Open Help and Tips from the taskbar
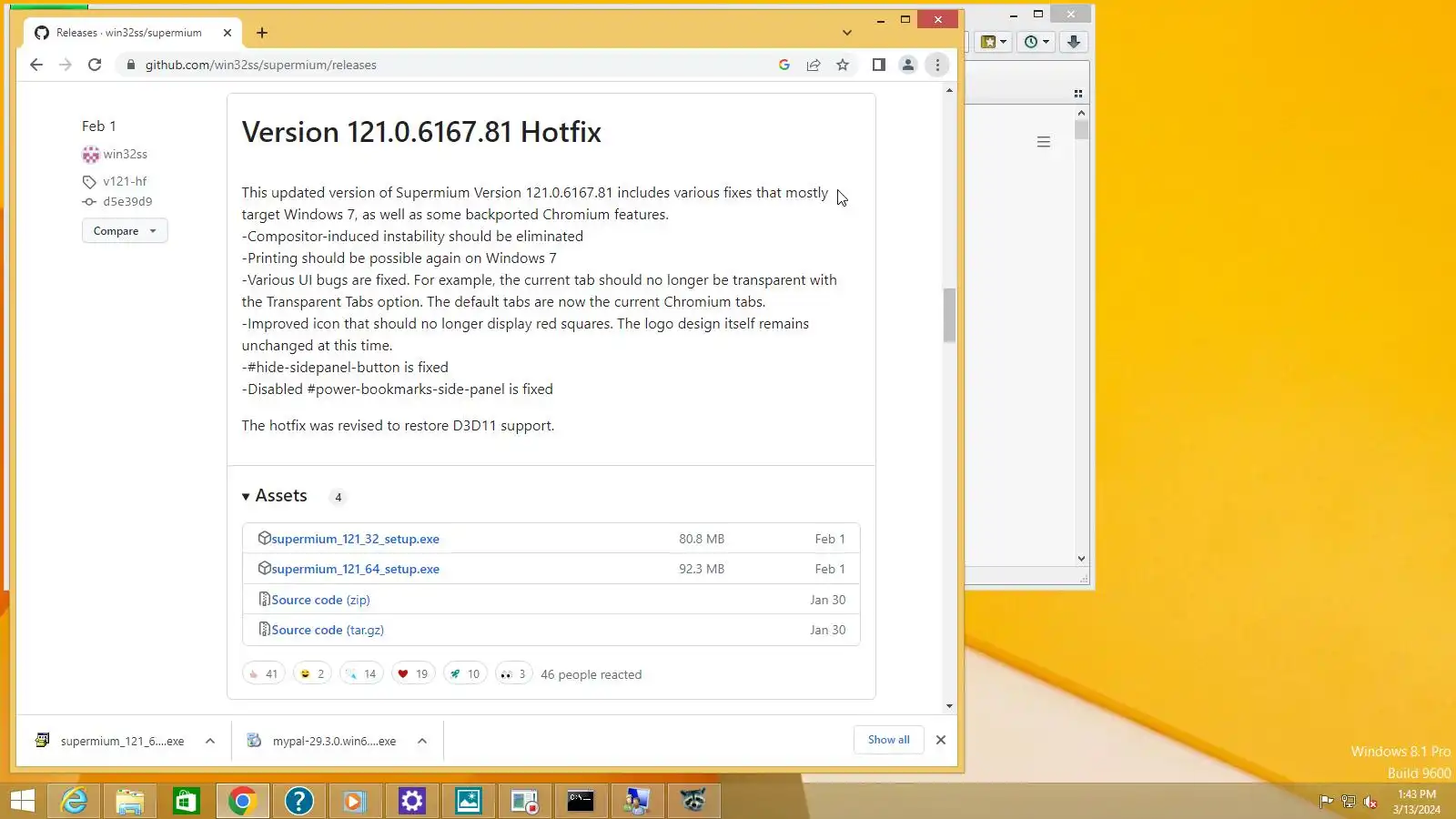This screenshot has width=1456, height=819. [298, 801]
